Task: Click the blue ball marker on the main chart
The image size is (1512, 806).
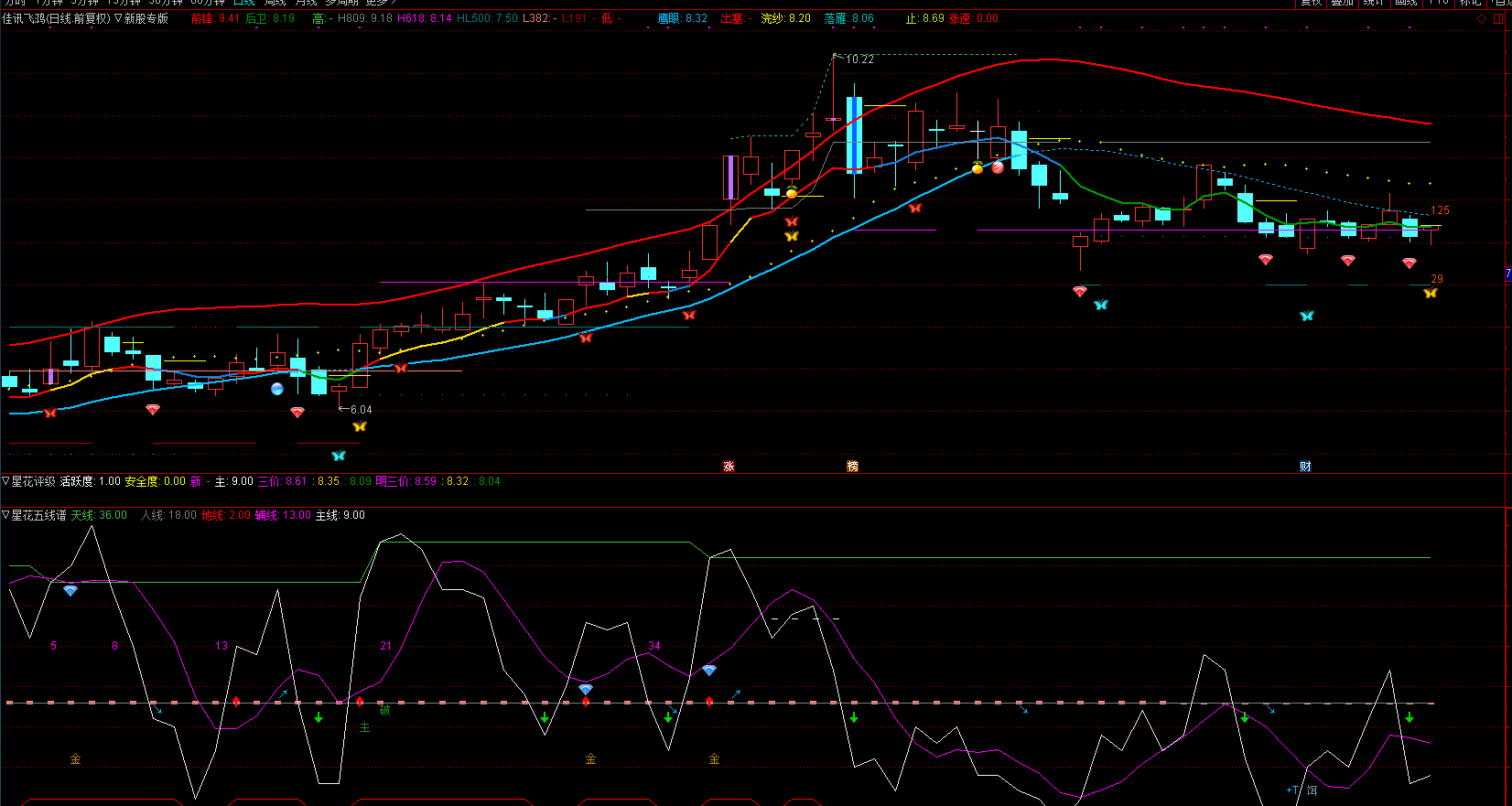Action: tap(277, 389)
